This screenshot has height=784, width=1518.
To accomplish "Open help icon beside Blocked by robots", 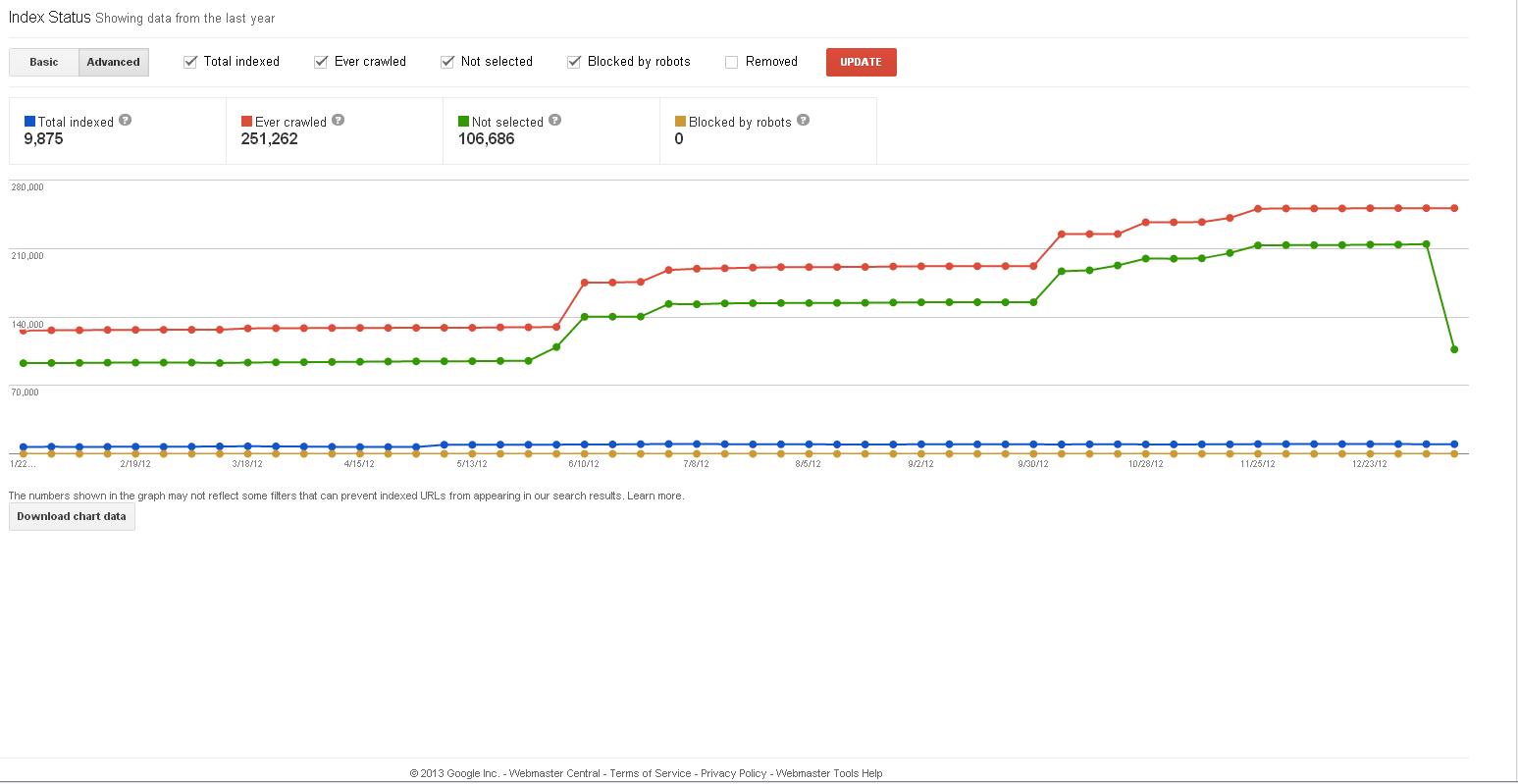I will pos(803,121).
